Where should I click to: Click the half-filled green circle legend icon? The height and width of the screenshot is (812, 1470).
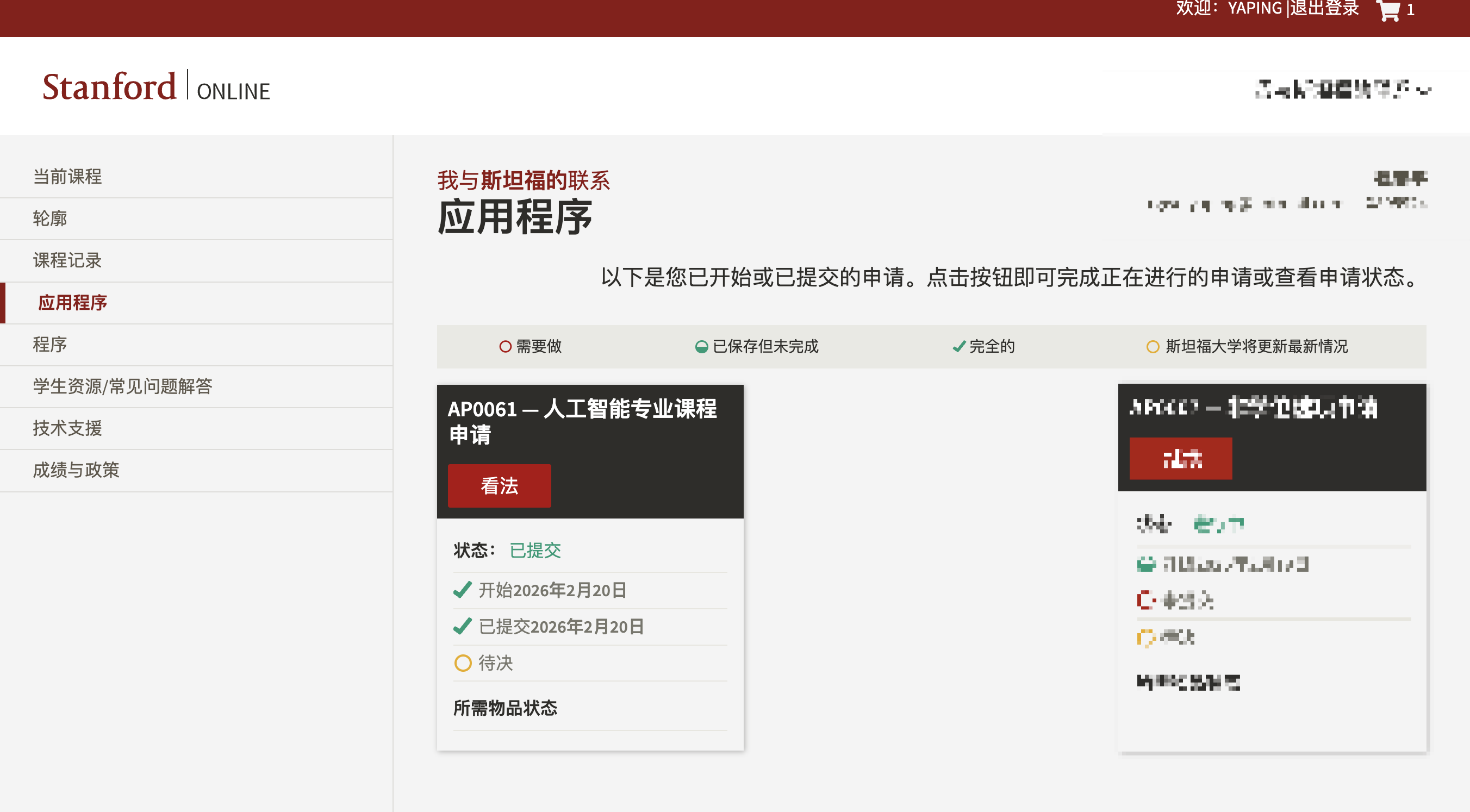tap(701, 346)
